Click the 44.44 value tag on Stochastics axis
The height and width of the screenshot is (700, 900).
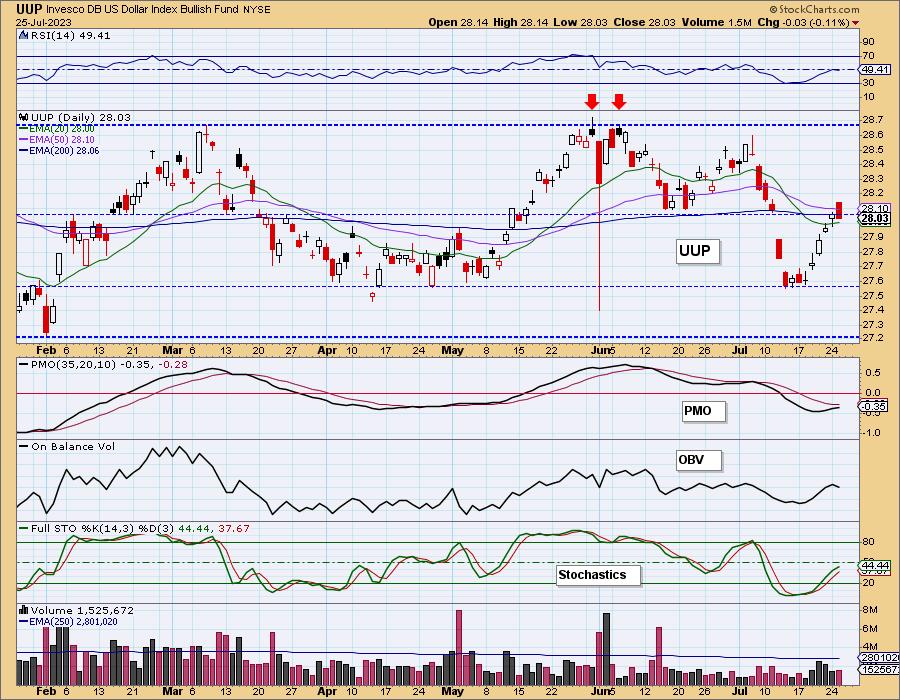(875, 565)
